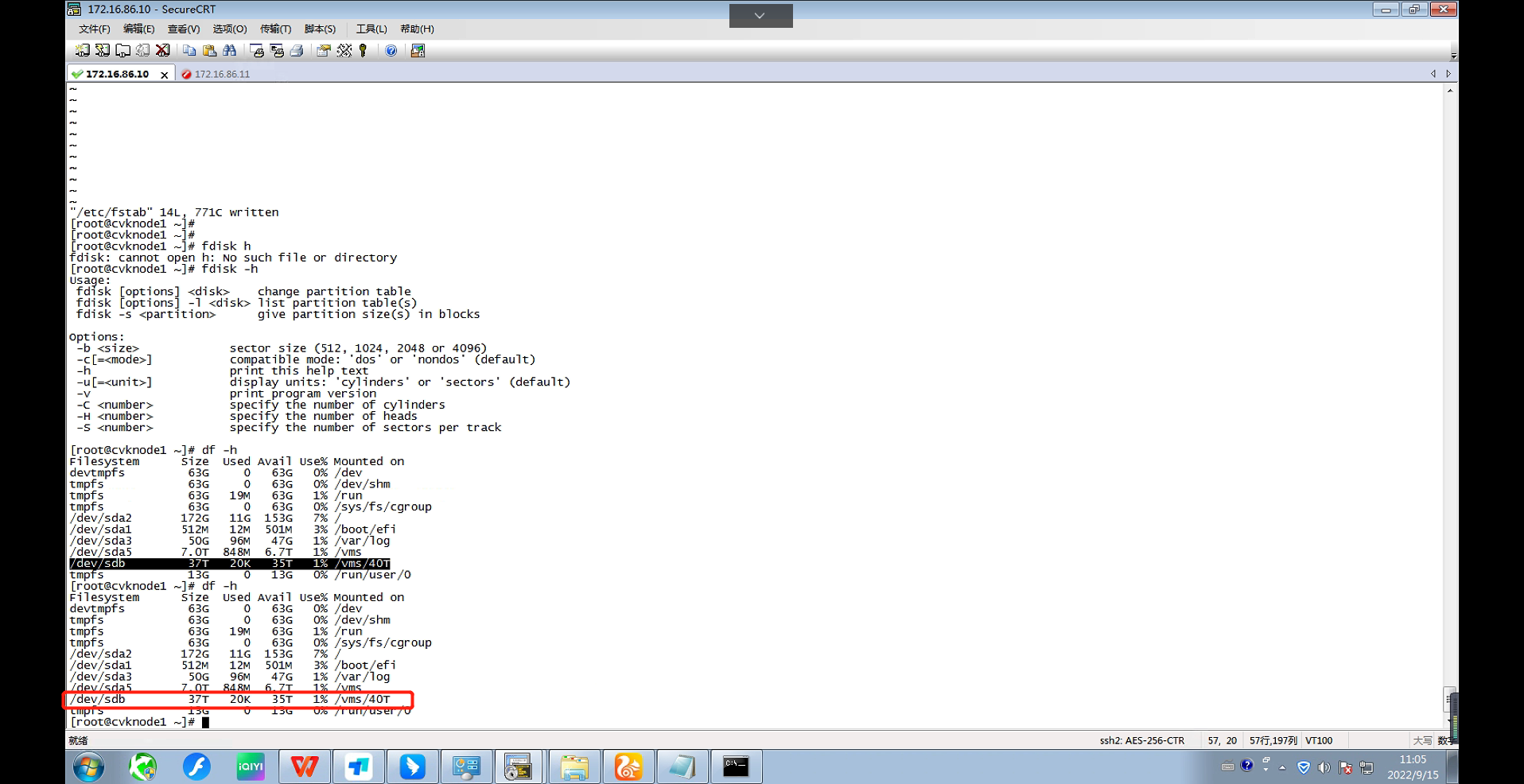The width and height of the screenshot is (1524, 784).
Task: Open the iQIYI taskbar icon
Action: coord(251,767)
